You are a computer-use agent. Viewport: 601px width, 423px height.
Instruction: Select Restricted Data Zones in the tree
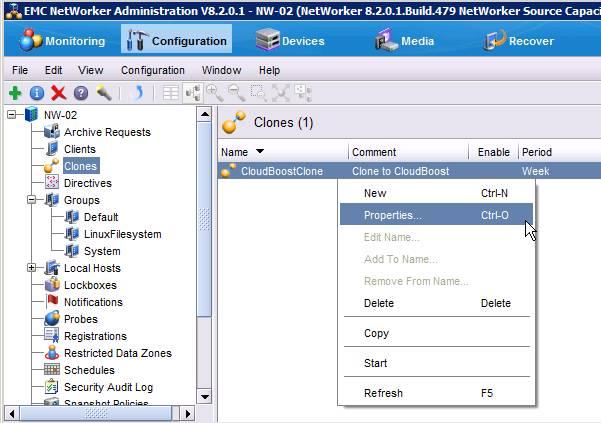click(x=118, y=353)
